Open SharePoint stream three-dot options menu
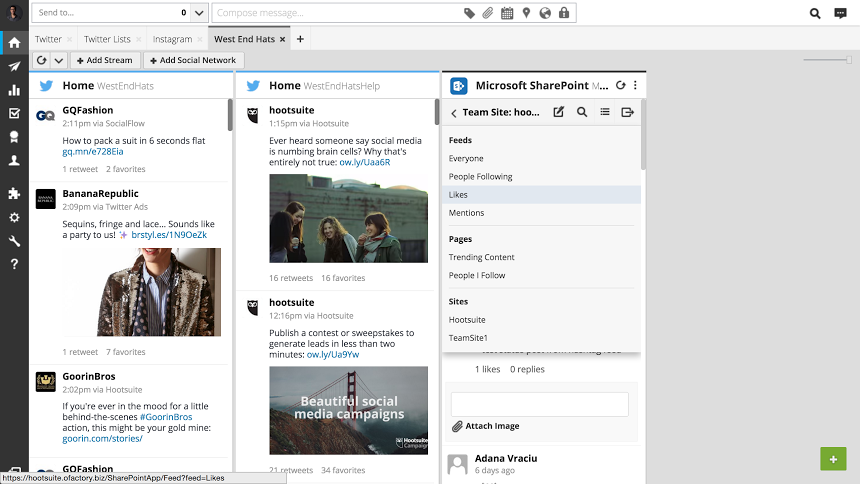This screenshot has height=484, width=860. [635, 85]
